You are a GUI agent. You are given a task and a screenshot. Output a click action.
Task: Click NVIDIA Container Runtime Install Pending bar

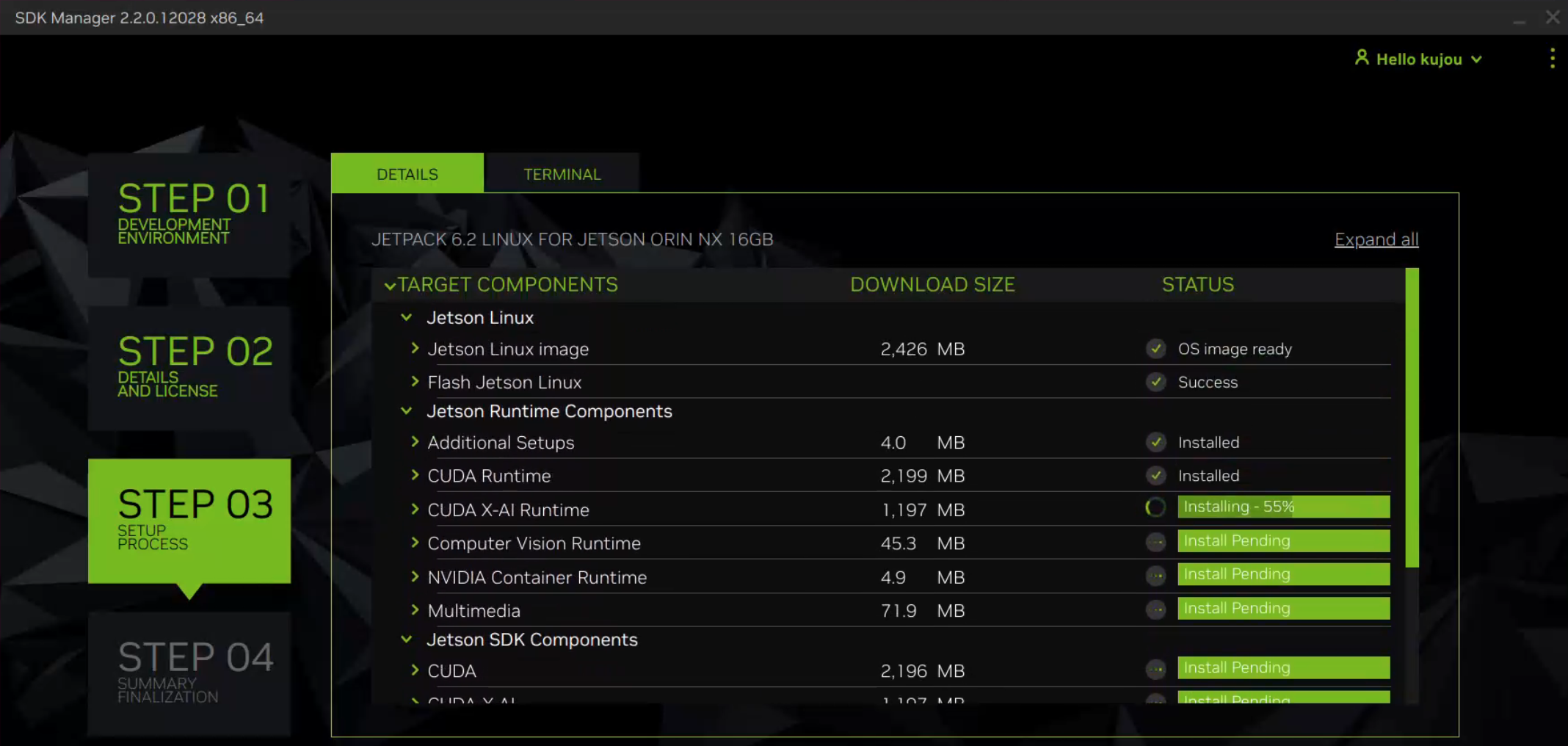pyautogui.click(x=1284, y=574)
